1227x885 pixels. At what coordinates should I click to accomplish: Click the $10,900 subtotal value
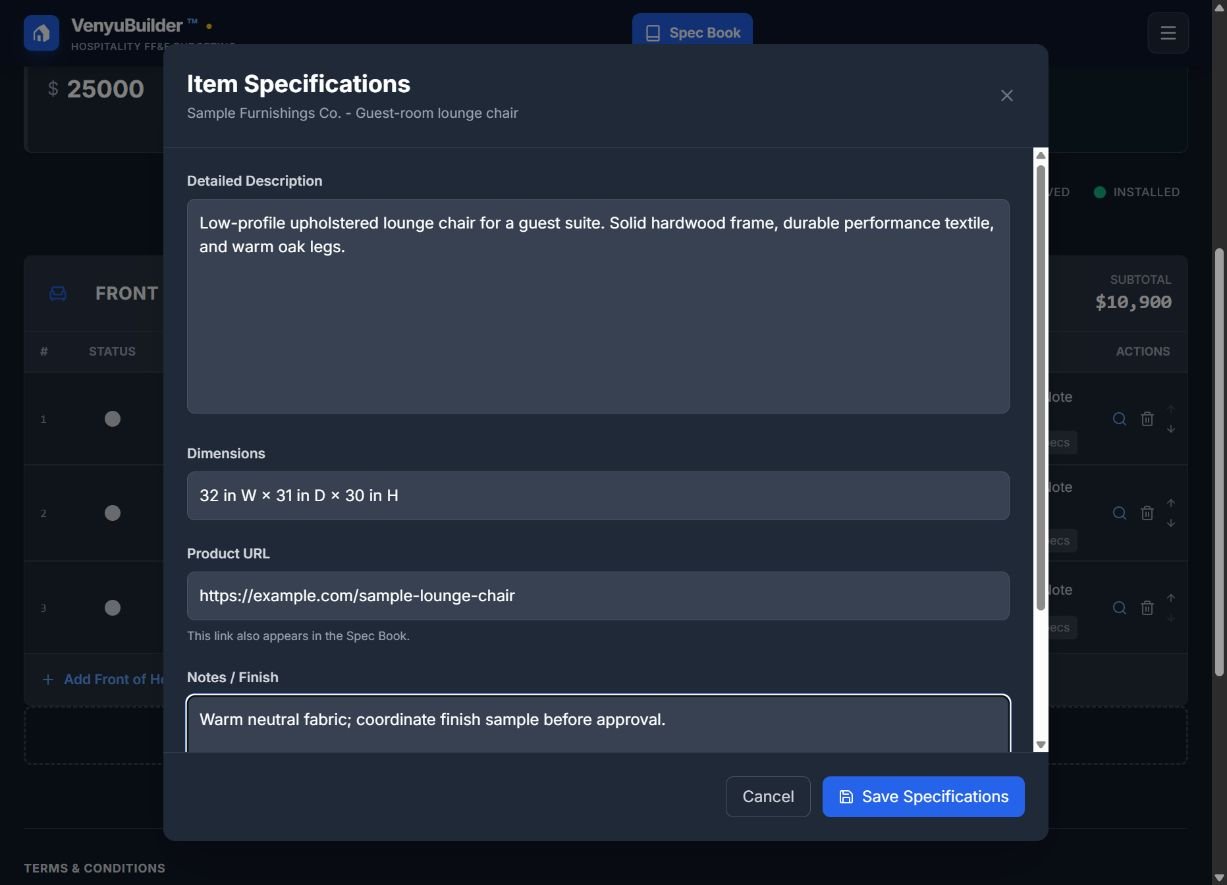[1133, 302]
